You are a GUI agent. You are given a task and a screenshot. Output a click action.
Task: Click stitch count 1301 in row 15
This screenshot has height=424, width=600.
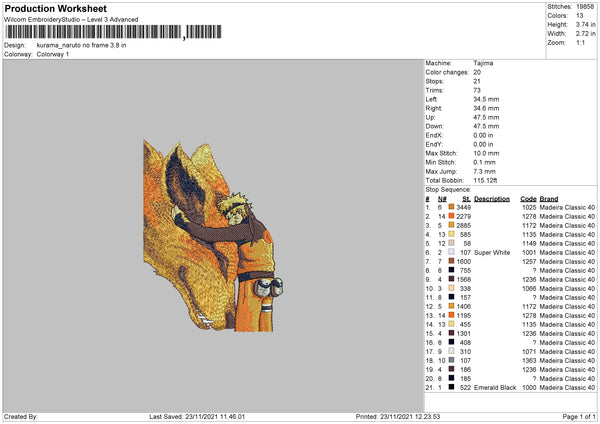464,333
